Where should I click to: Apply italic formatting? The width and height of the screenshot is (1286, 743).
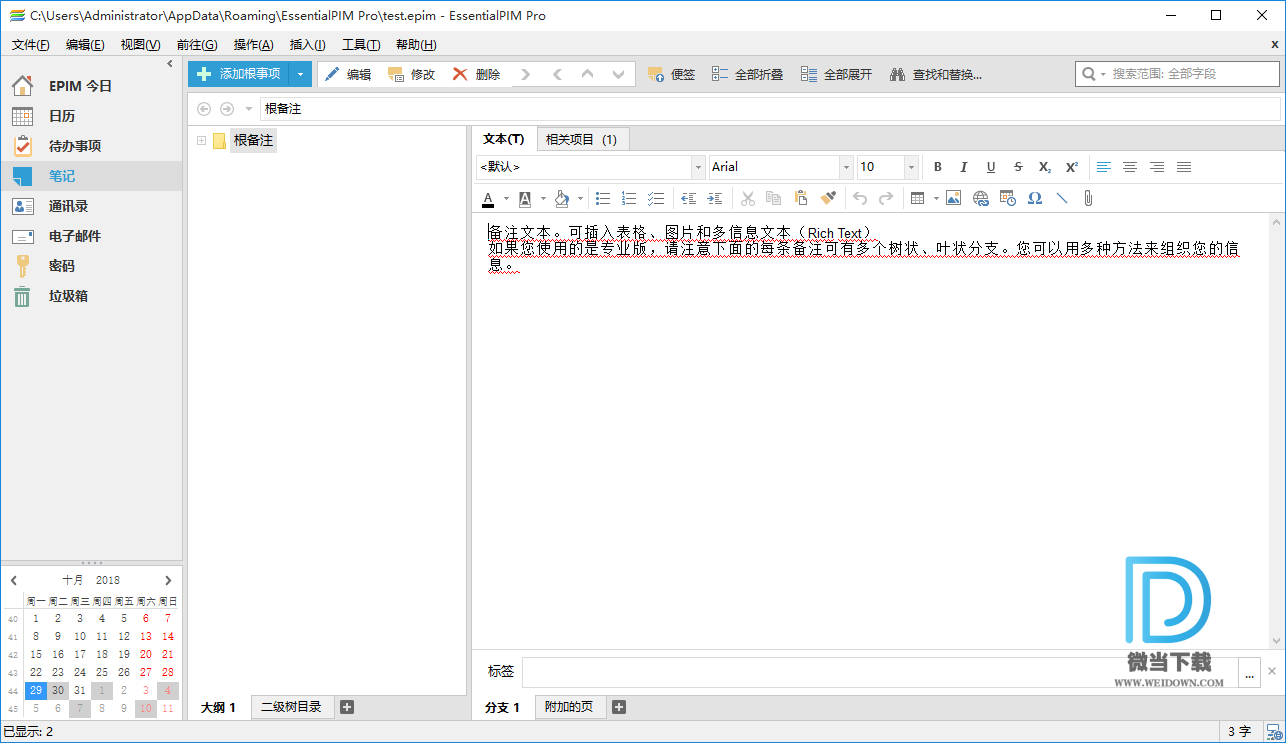point(964,167)
